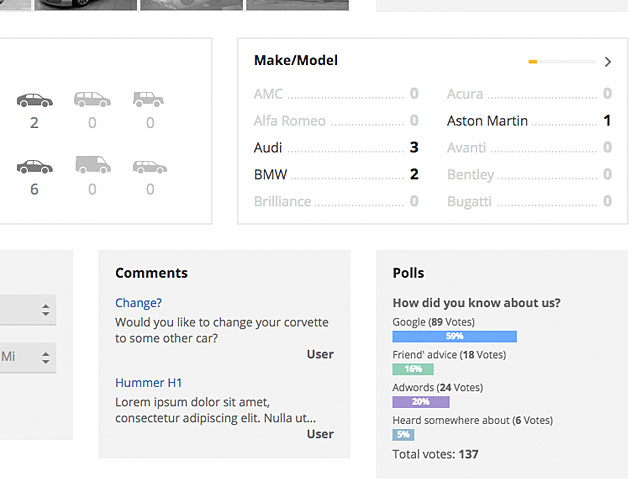This screenshot has height=480, width=640.
Task: Go to next Make/Model page arrow
Action: tap(608, 62)
